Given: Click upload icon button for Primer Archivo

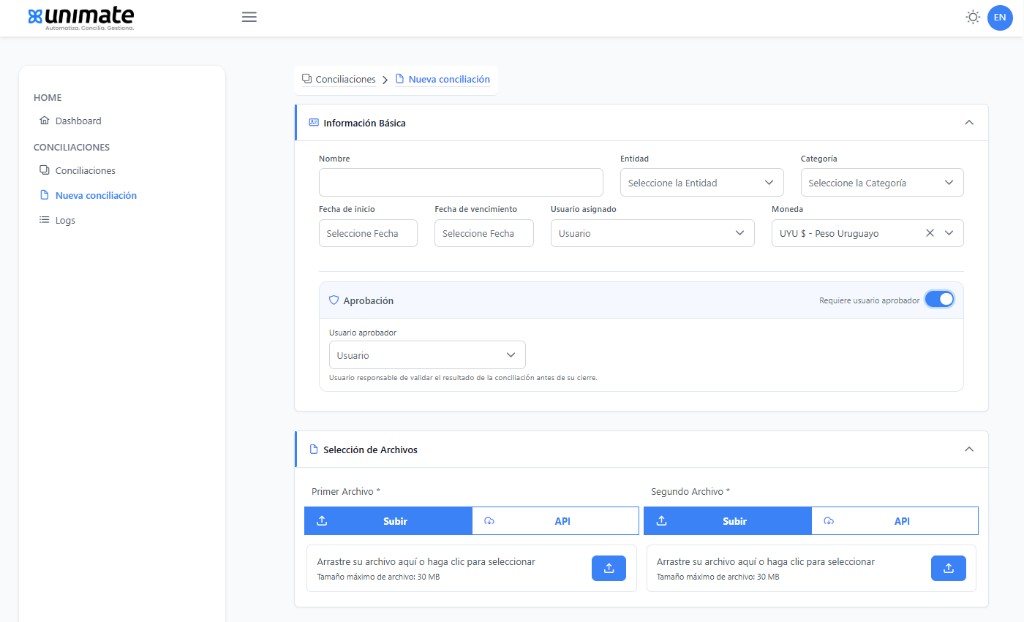Looking at the screenshot, I should click(x=609, y=568).
